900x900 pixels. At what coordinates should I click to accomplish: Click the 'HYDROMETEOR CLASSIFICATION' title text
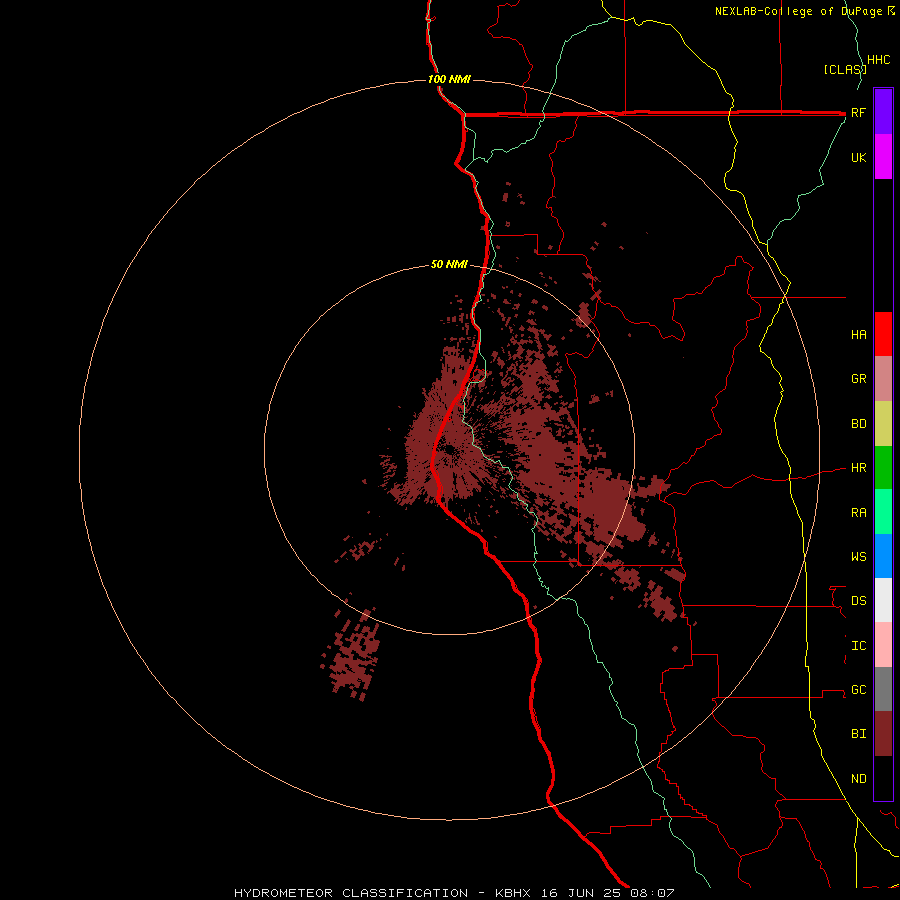coord(351,893)
